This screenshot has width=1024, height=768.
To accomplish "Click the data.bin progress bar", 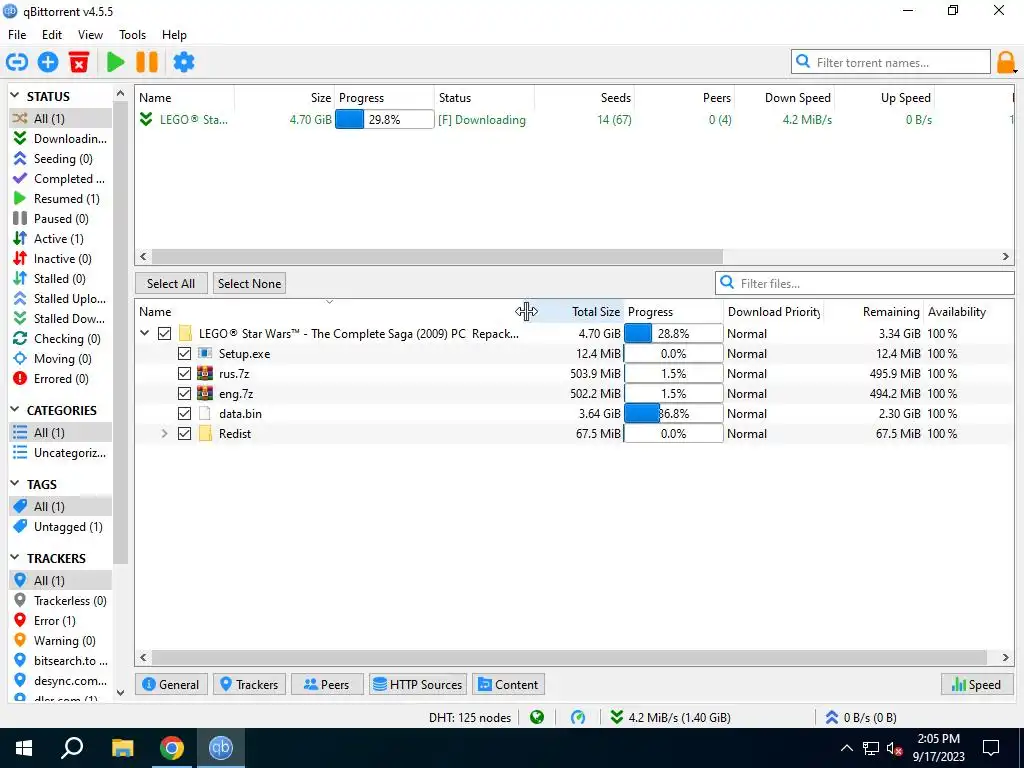I will 673,414.
